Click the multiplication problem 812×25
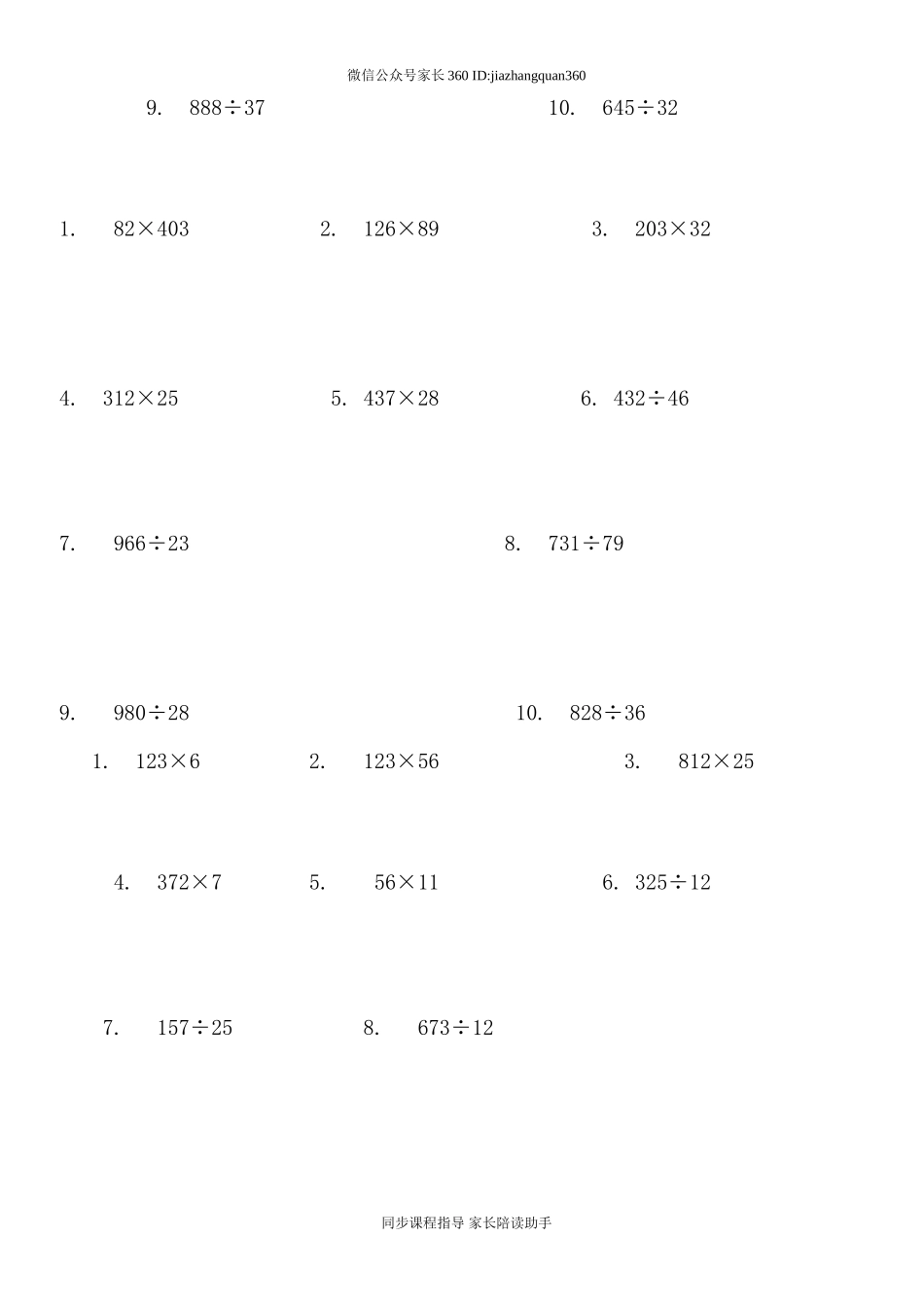The width and height of the screenshot is (924, 1307). 716,761
